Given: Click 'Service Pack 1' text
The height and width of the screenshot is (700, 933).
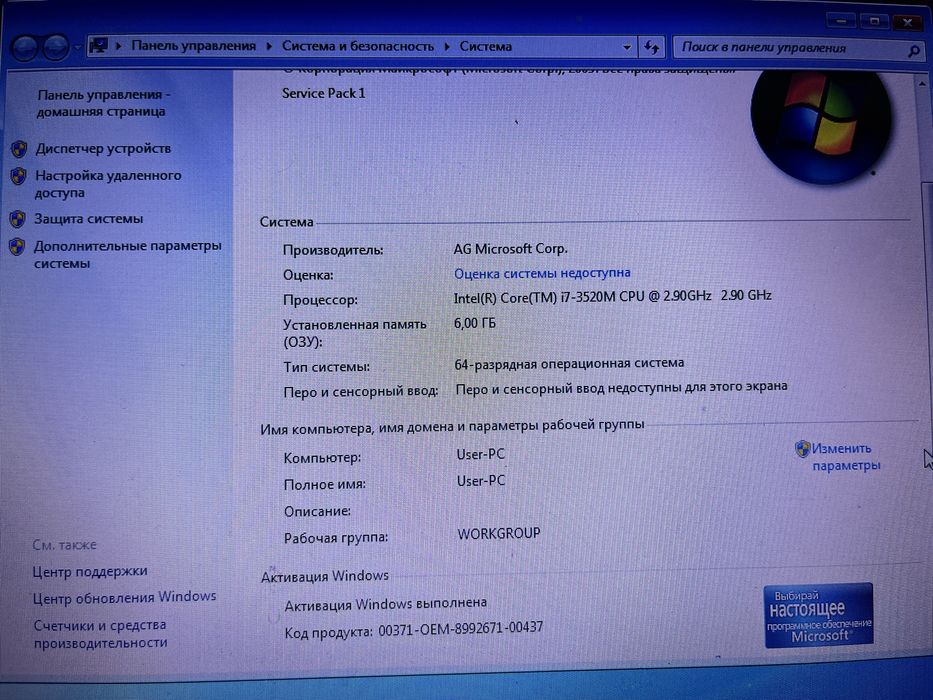Looking at the screenshot, I should point(323,93).
